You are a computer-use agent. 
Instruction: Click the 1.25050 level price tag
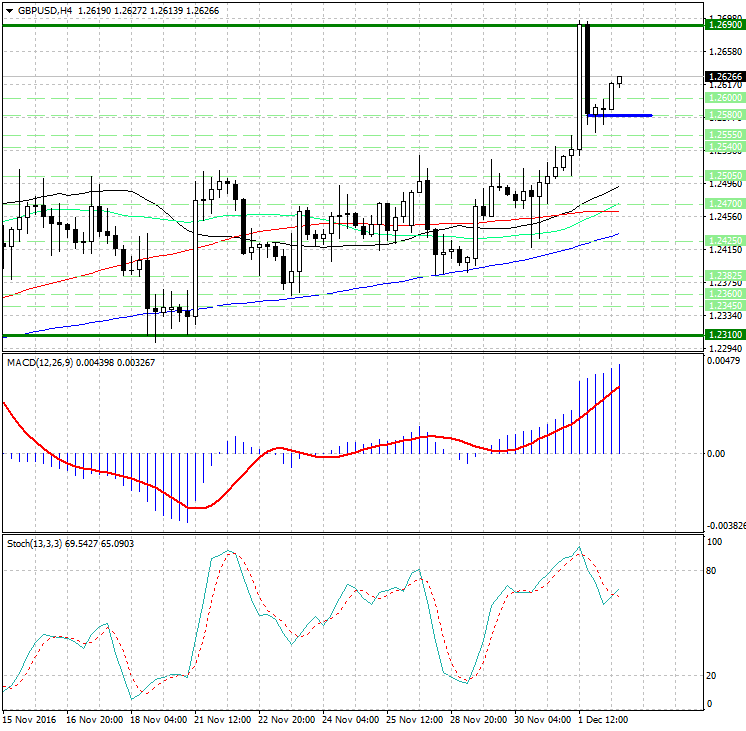pyautogui.click(x=724, y=174)
